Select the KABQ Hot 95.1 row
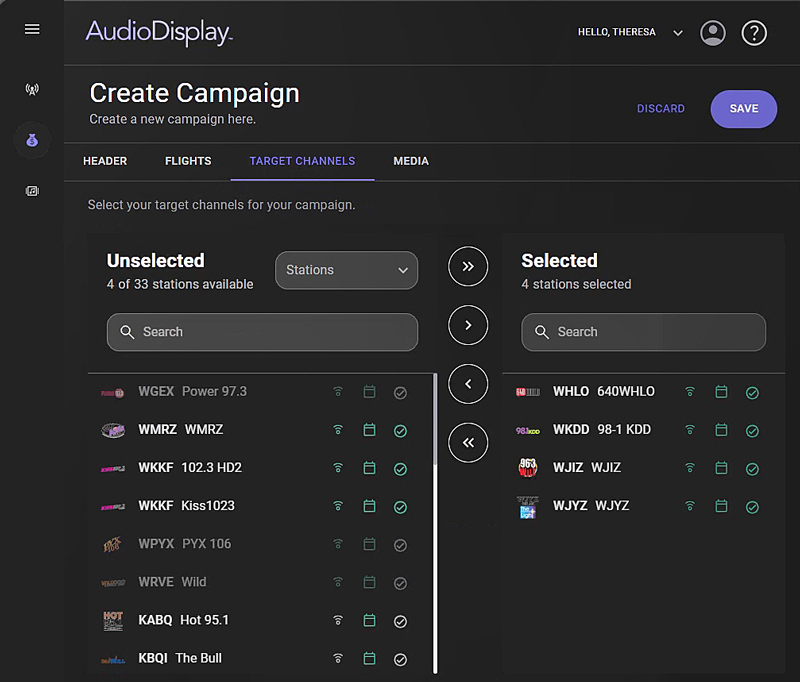 [260, 621]
